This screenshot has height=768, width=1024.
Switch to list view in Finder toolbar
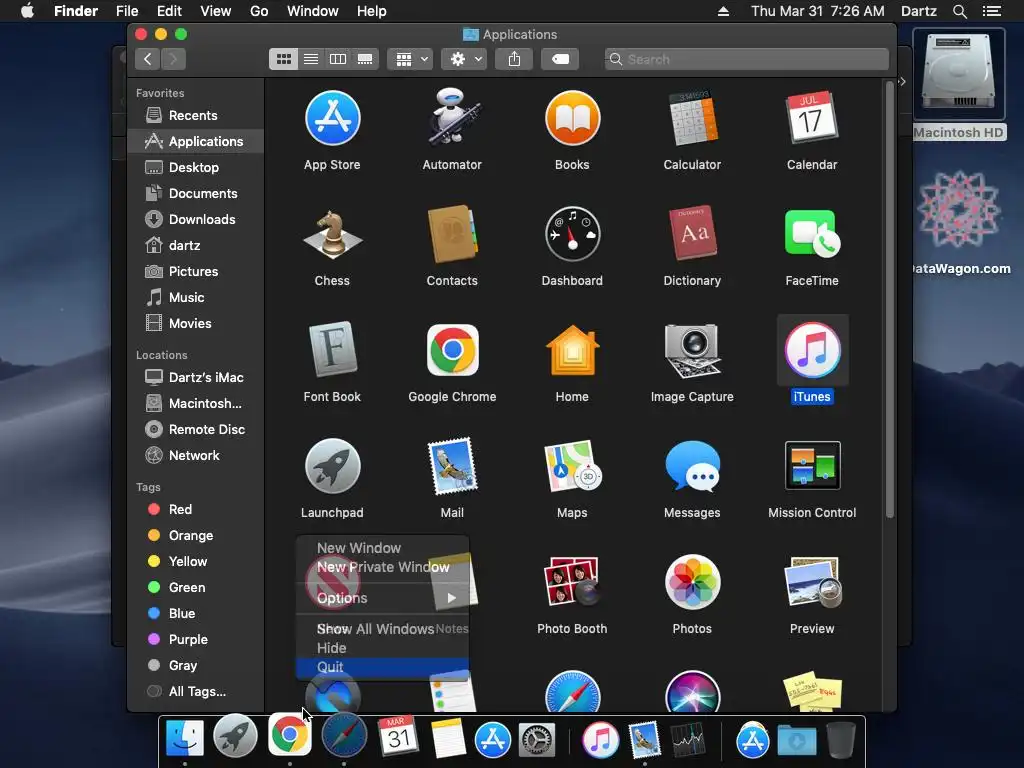pos(311,59)
